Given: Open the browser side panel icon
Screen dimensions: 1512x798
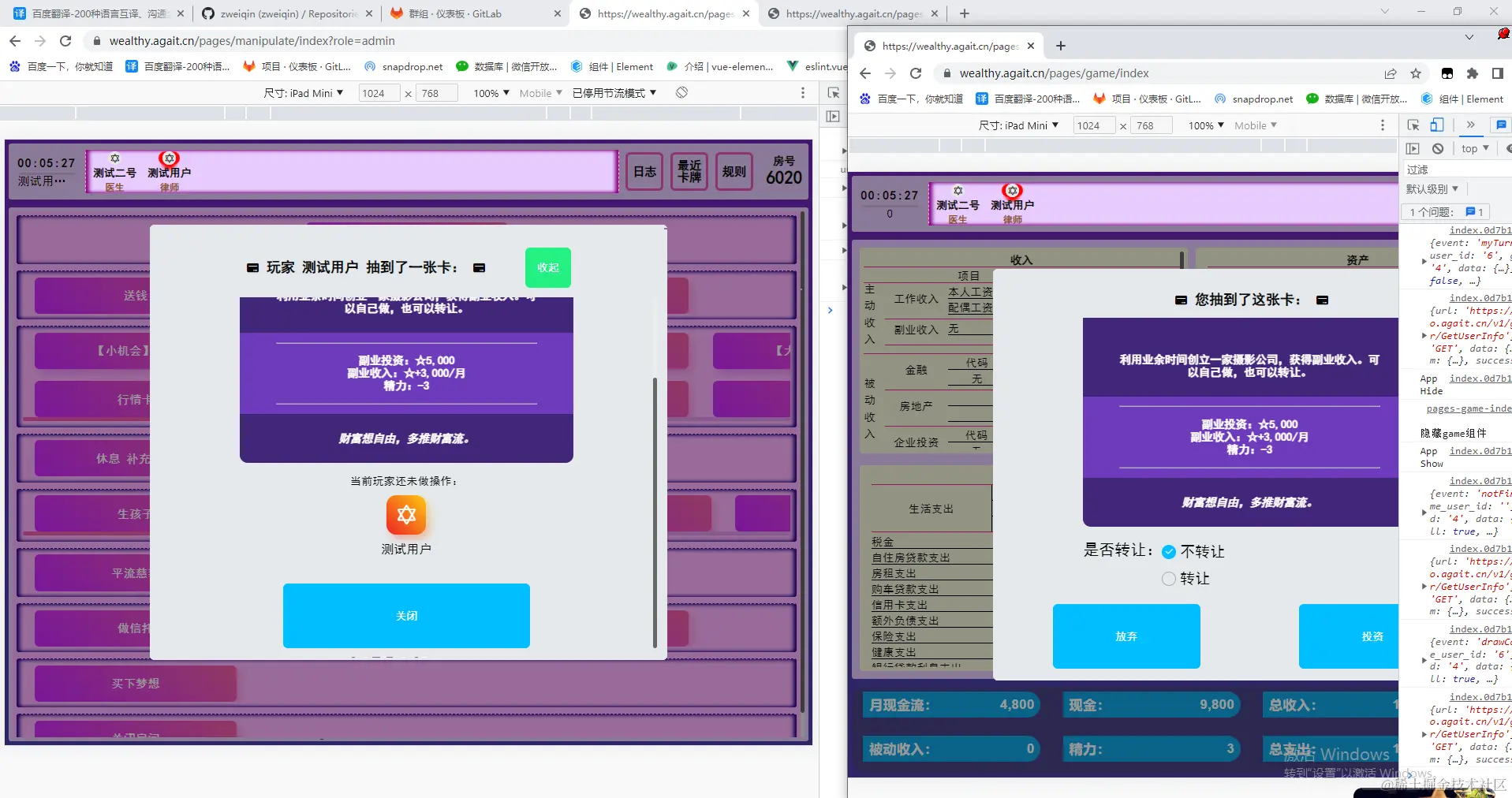Looking at the screenshot, I should (x=1497, y=73).
